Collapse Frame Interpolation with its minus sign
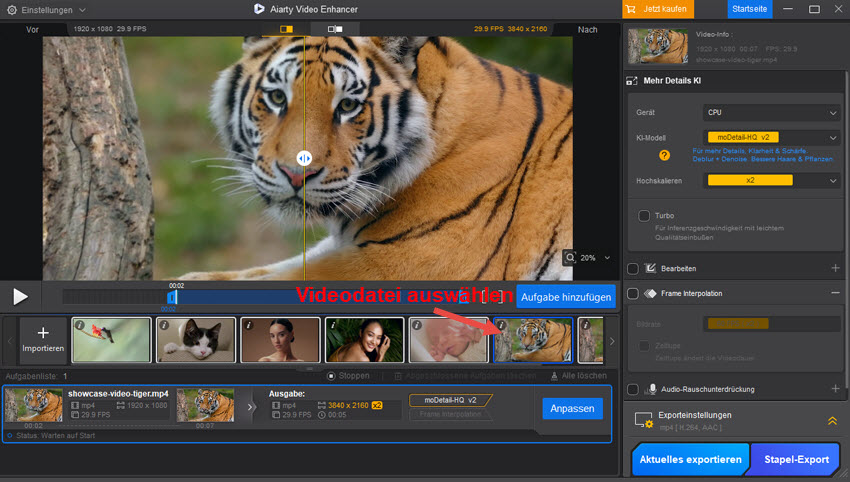Image resolution: width=850 pixels, height=482 pixels. pos(835,293)
